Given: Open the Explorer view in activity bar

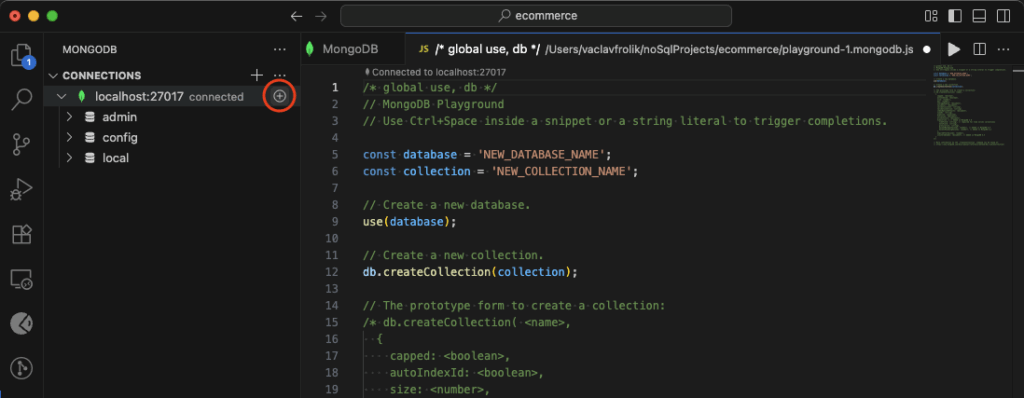Looking at the screenshot, I should point(22,56).
